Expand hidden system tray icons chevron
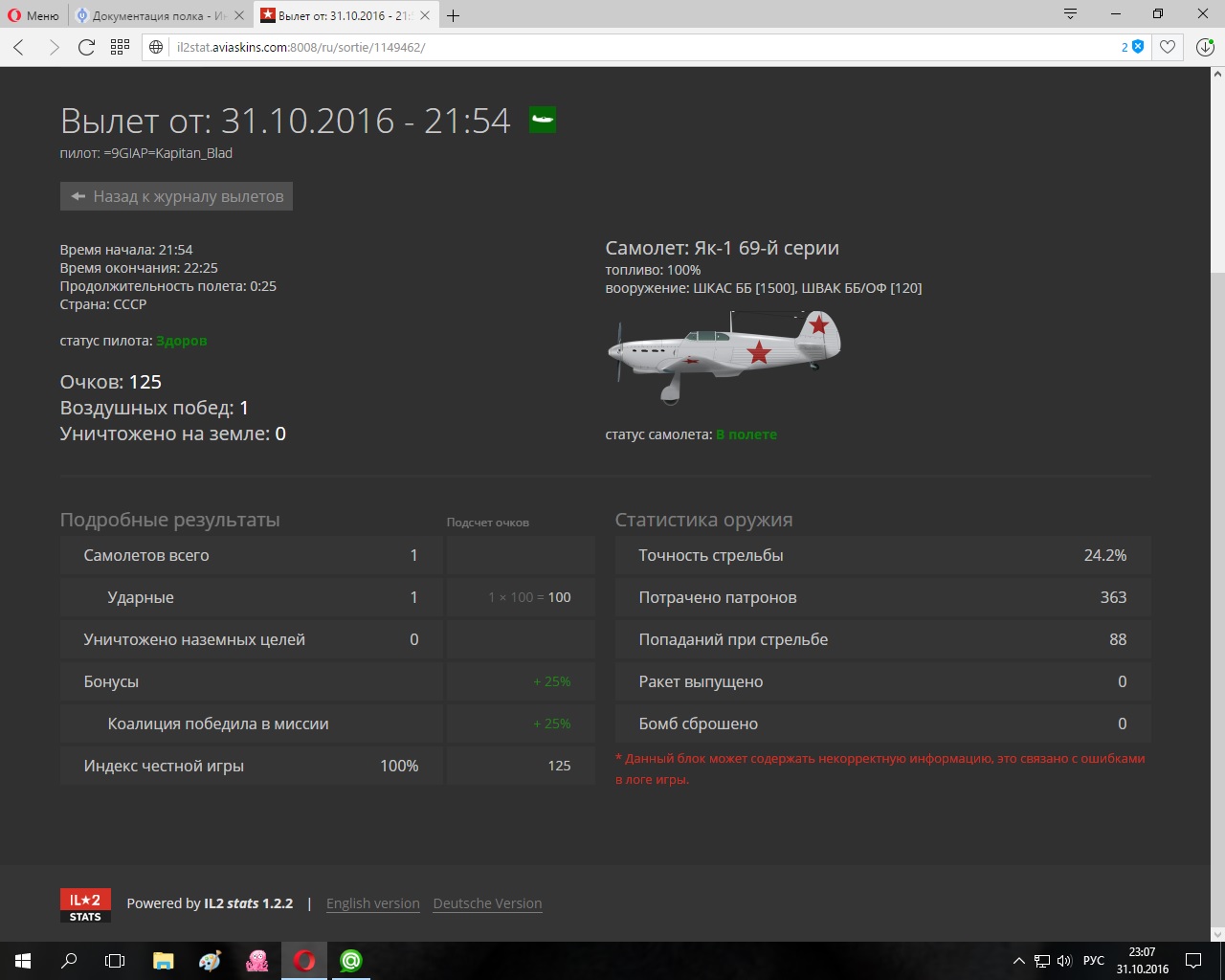Image resolution: width=1225 pixels, height=980 pixels. tap(1018, 961)
